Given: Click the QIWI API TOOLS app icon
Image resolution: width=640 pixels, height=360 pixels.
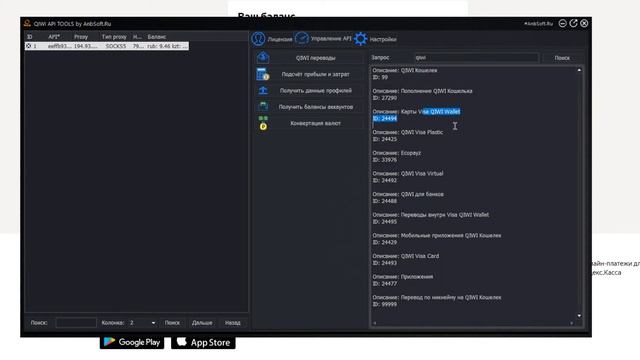Looking at the screenshot, I should pyautogui.click(x=27, y=23).
